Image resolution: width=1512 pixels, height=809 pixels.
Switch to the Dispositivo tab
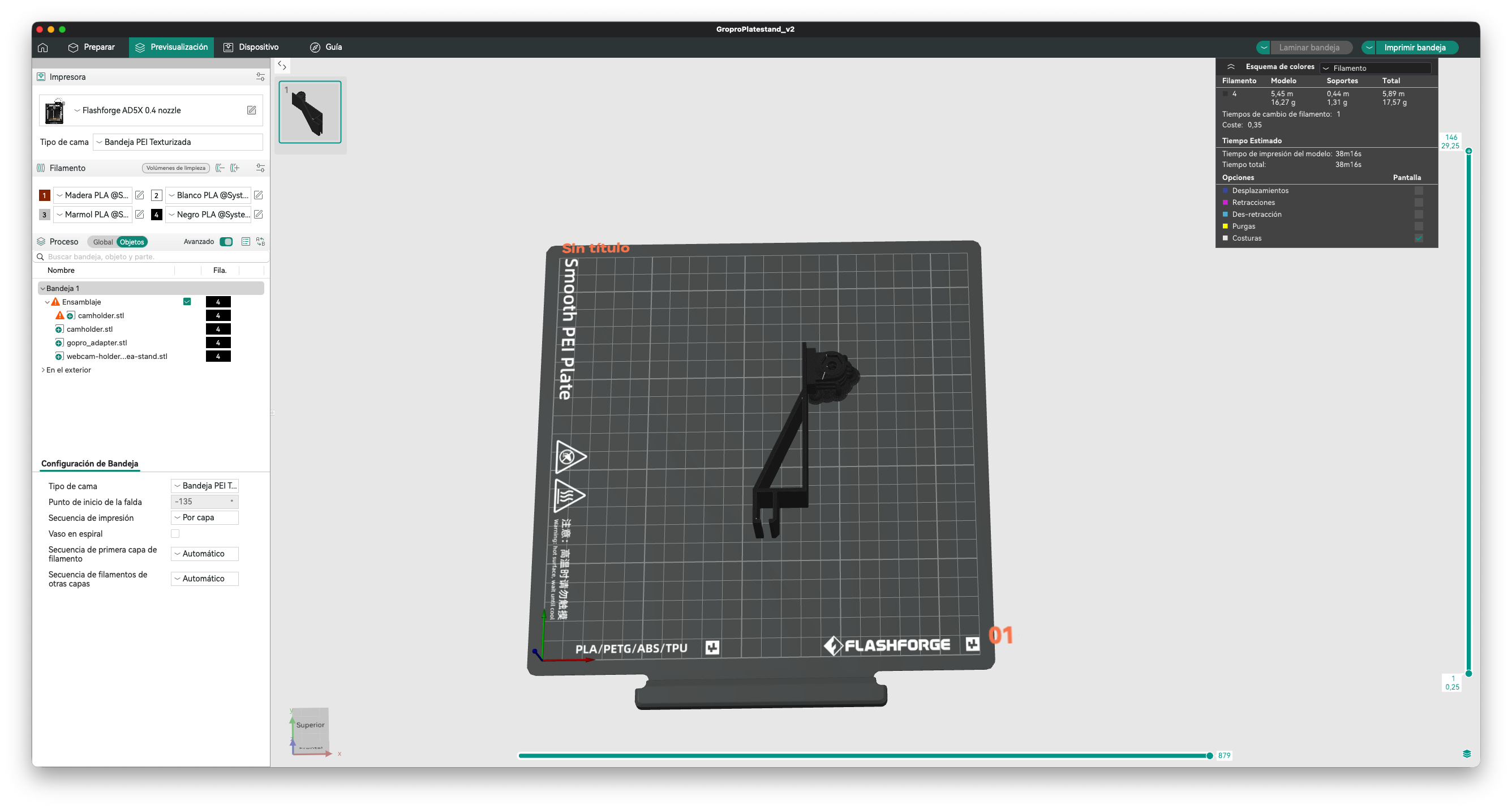pos(251,47)
